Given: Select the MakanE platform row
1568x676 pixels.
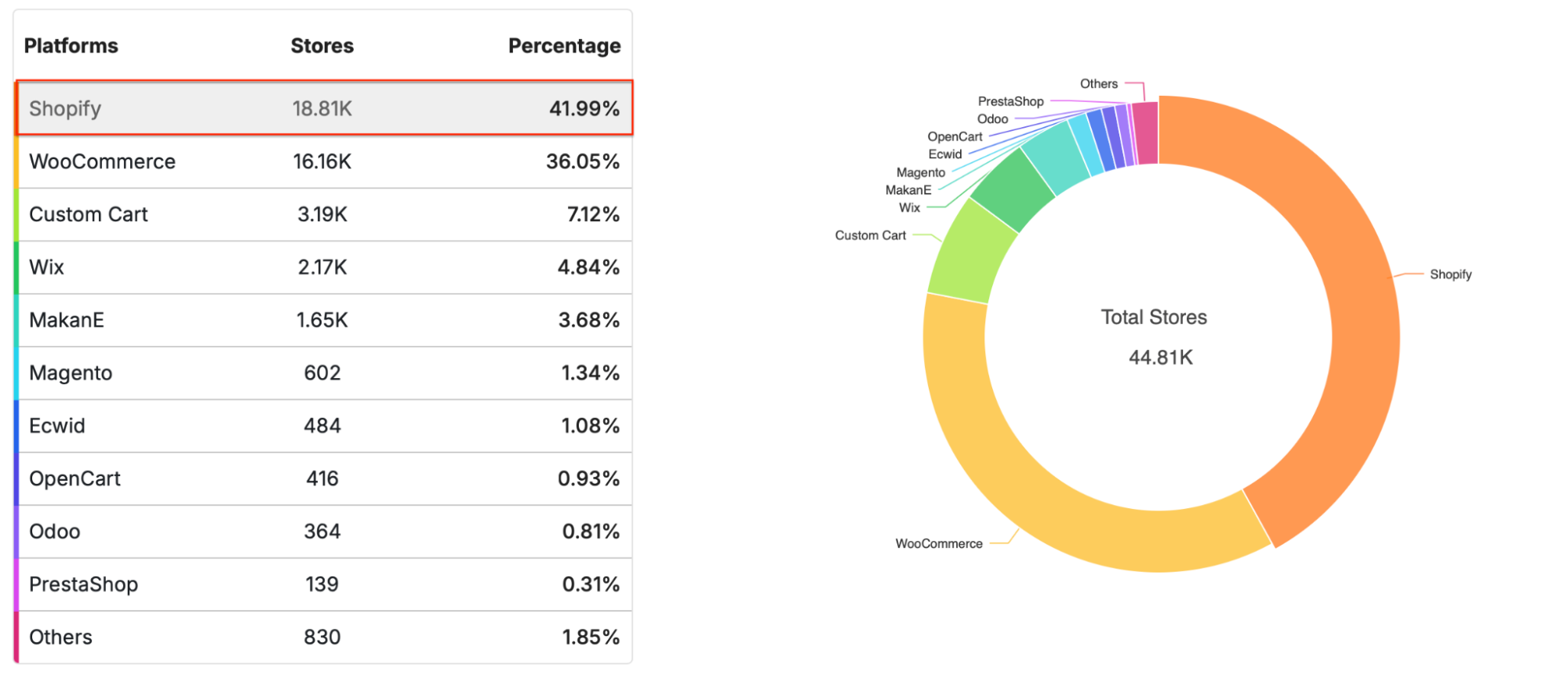Looking at the screenshot, I should pyautogui.click(x=324, y=320).
